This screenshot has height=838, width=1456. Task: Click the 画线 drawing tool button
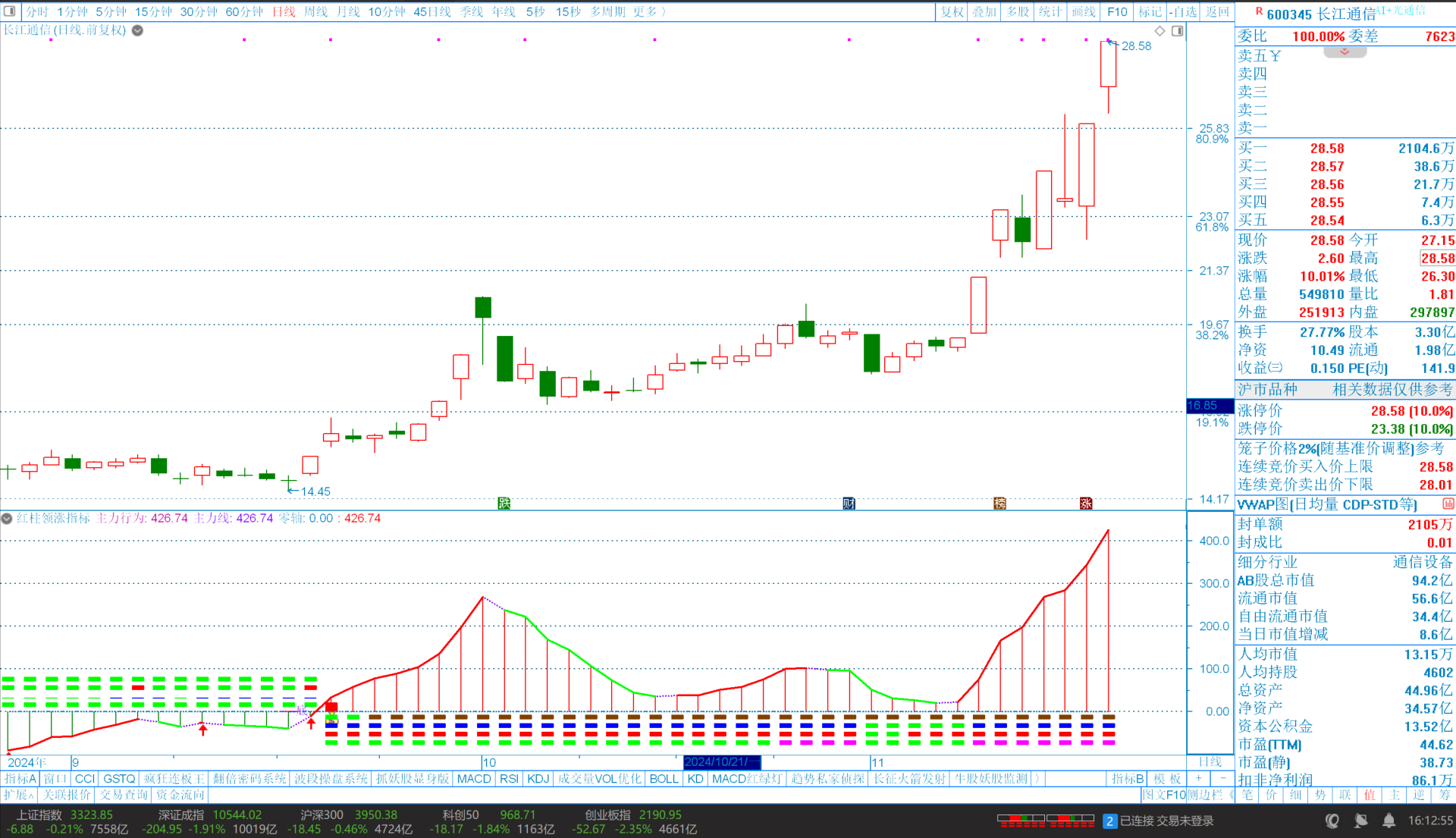(x=1083, y=11)
